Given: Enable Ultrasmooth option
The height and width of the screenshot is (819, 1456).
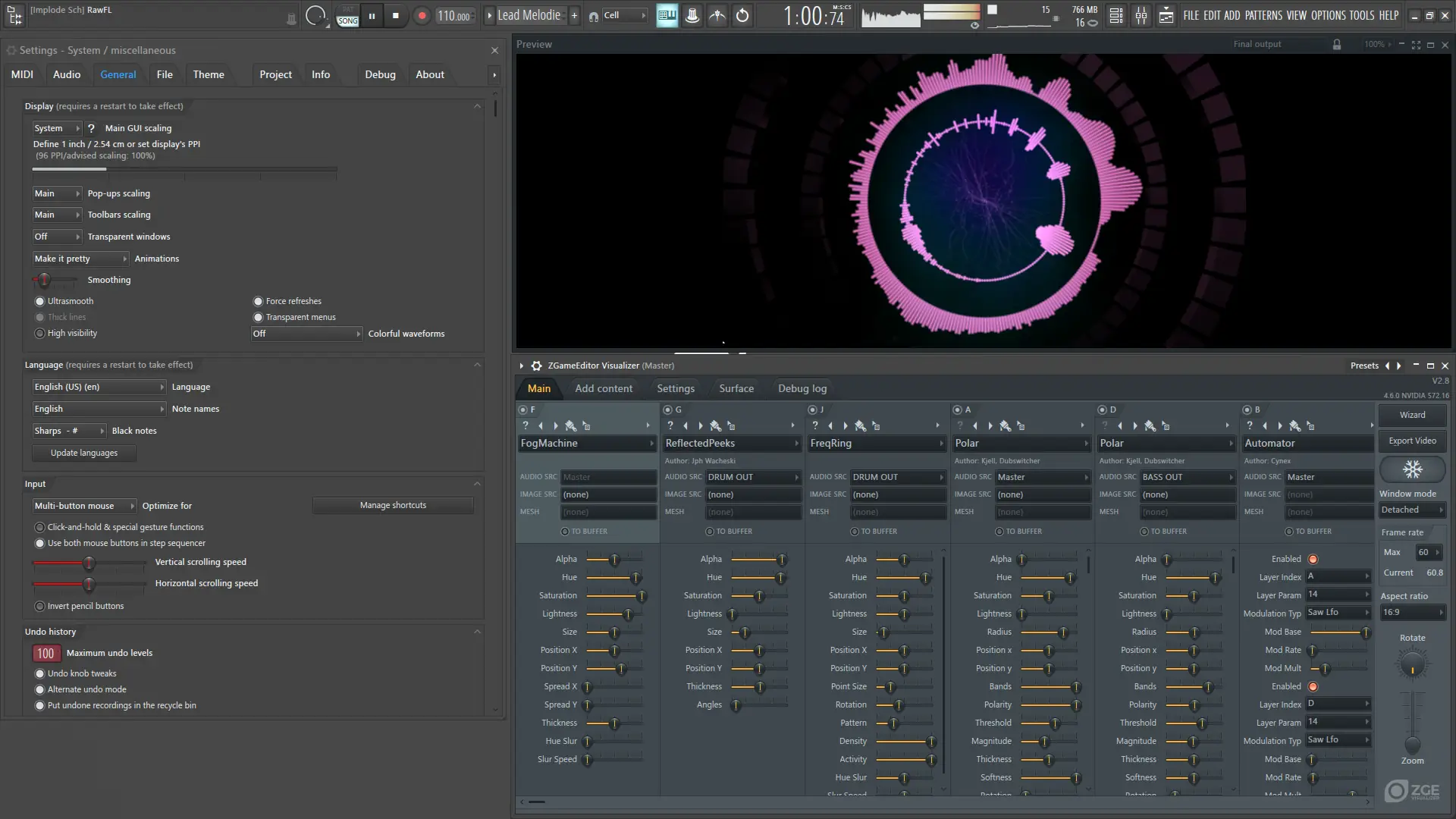Looking at the screenshot, I should 40,301.
